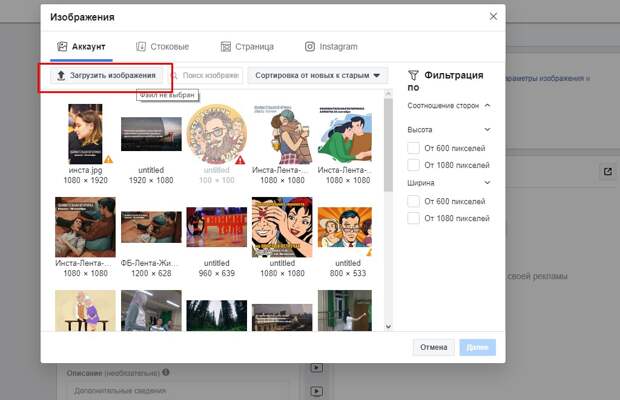
Task: Select the ФБ-Лента-Жи... 1200 × 628 thumbnail
Action: pyautogui.click(x=151, y=227)
